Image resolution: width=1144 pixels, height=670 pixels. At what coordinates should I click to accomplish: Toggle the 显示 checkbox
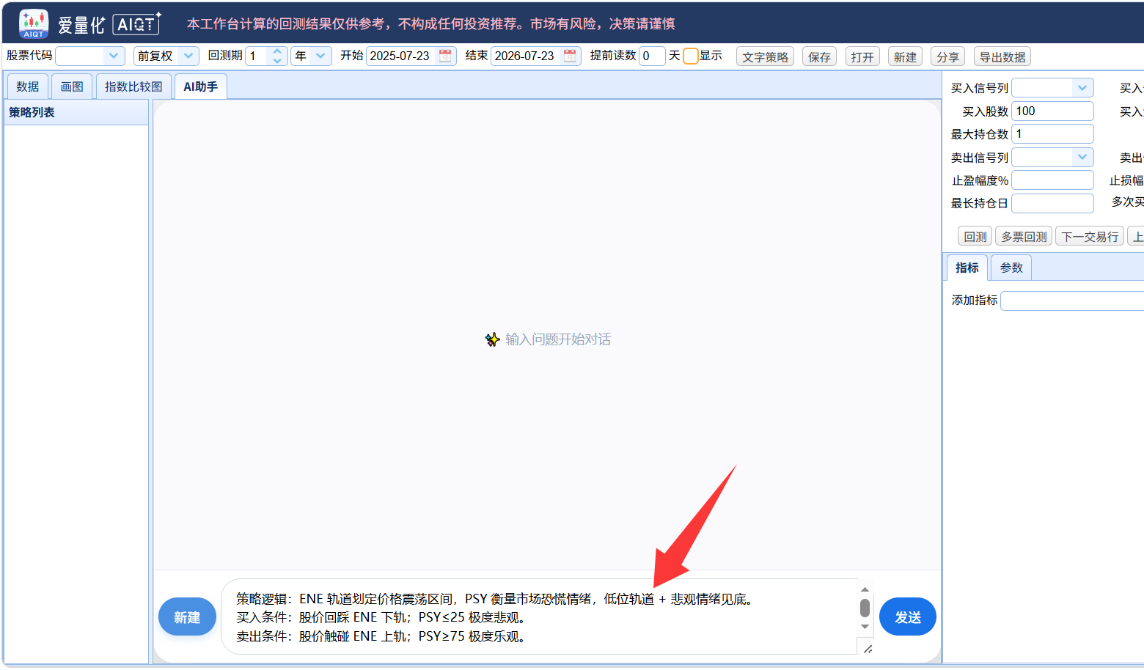click(x=690, y=56)
